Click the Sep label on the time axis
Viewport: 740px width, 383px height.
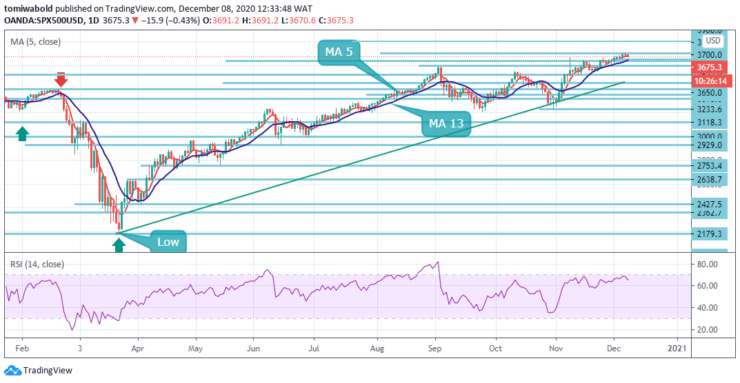coord(435,350)
